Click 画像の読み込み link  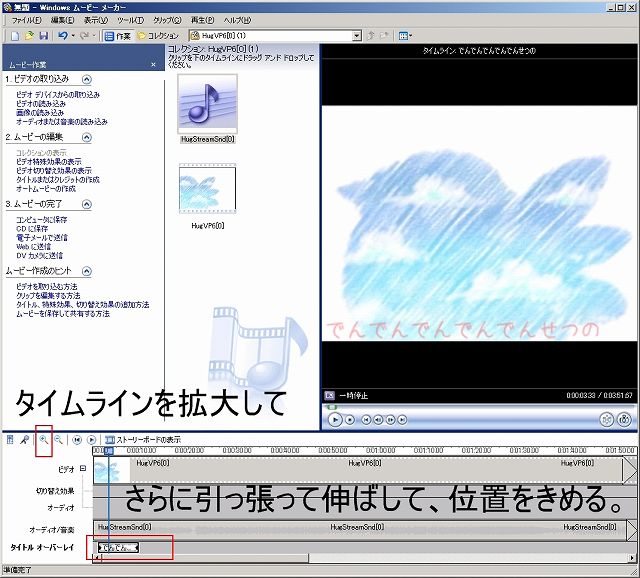click(40, 113)
